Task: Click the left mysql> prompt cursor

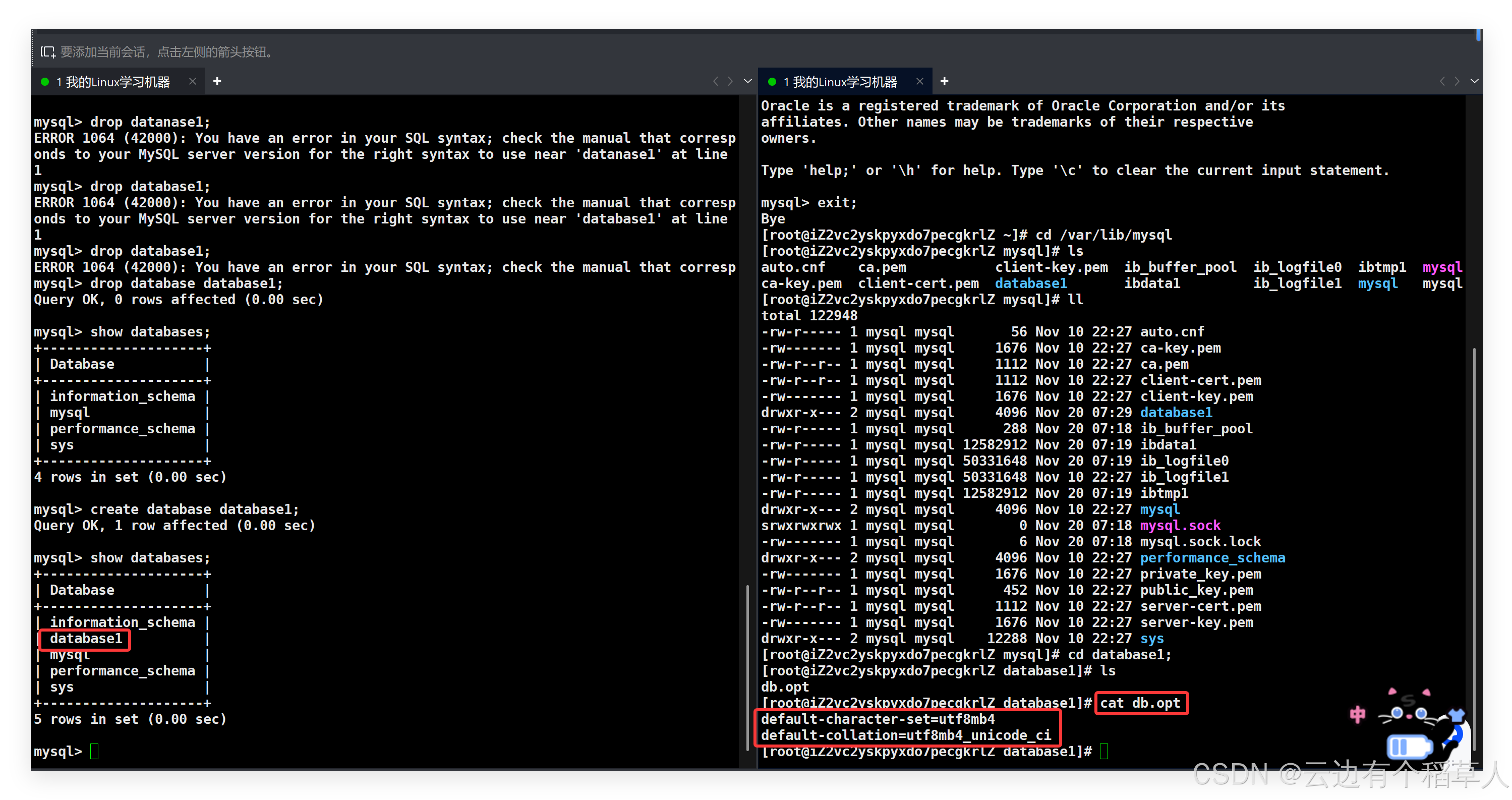Action: click(x=94, y=751)
